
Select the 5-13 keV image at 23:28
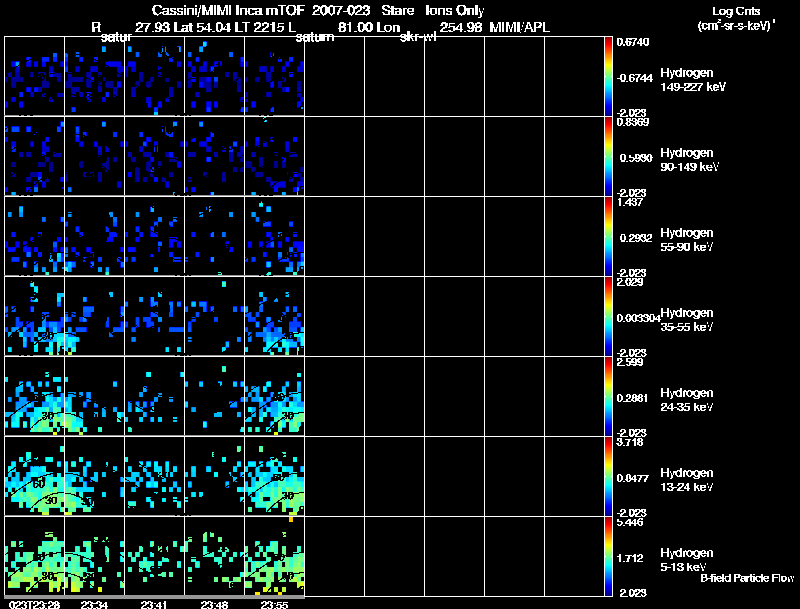35,556
